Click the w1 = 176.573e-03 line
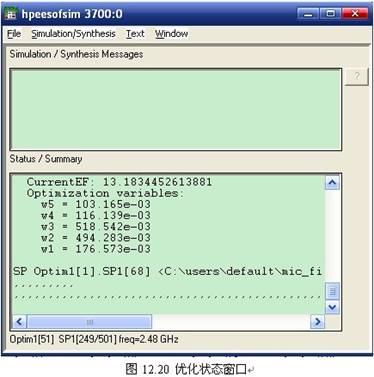The width and height of the screenshot is (374, 377). coord(96,249)
